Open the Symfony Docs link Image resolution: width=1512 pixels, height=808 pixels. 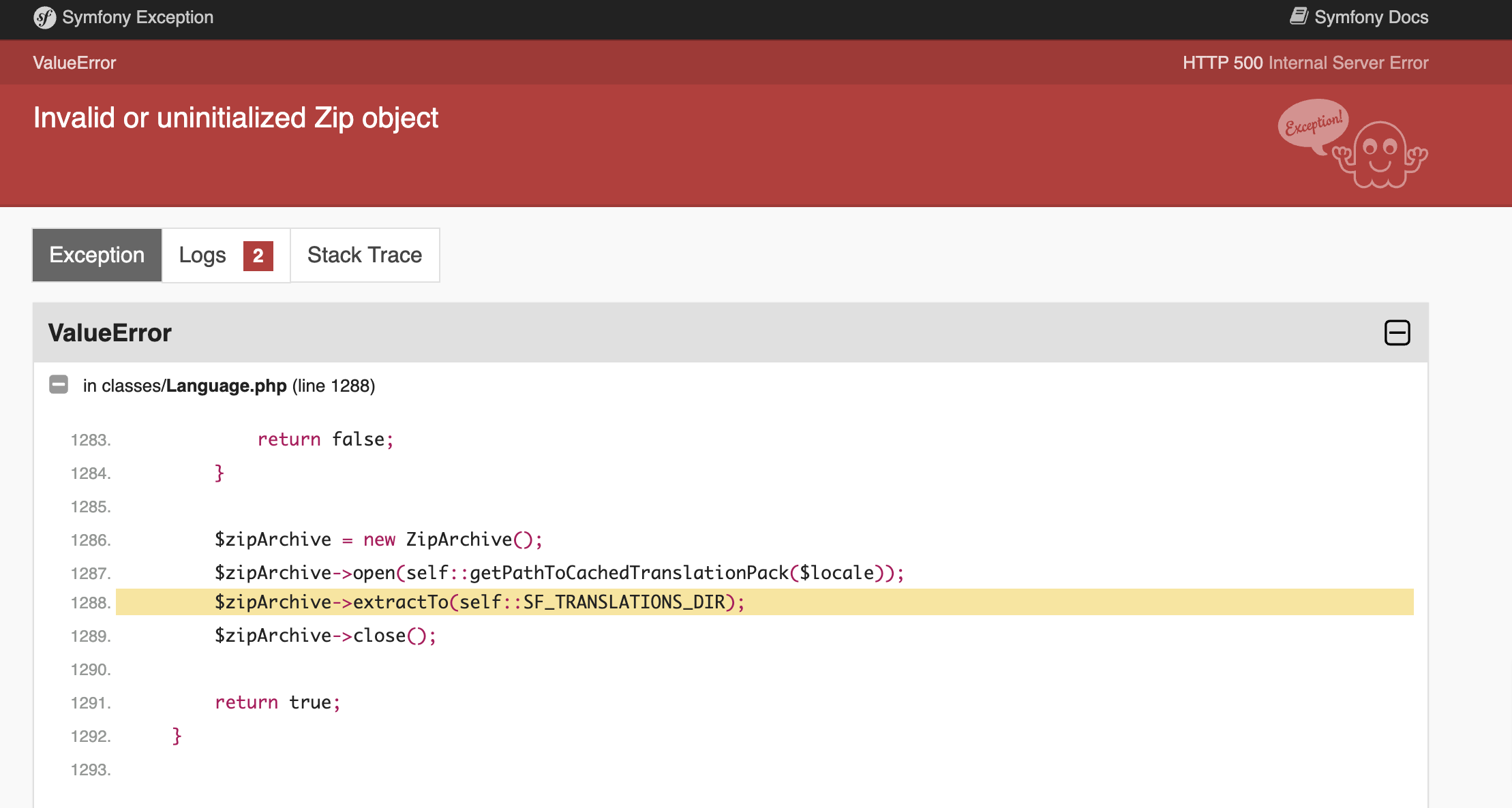point(1370,16)
